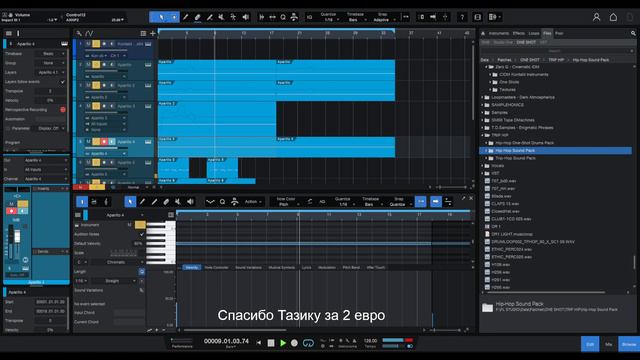The width and height of the screenshot is (640, 360).
Task: Click the zoom magnifier in piano editor toolbar
Action: (222, 202)
